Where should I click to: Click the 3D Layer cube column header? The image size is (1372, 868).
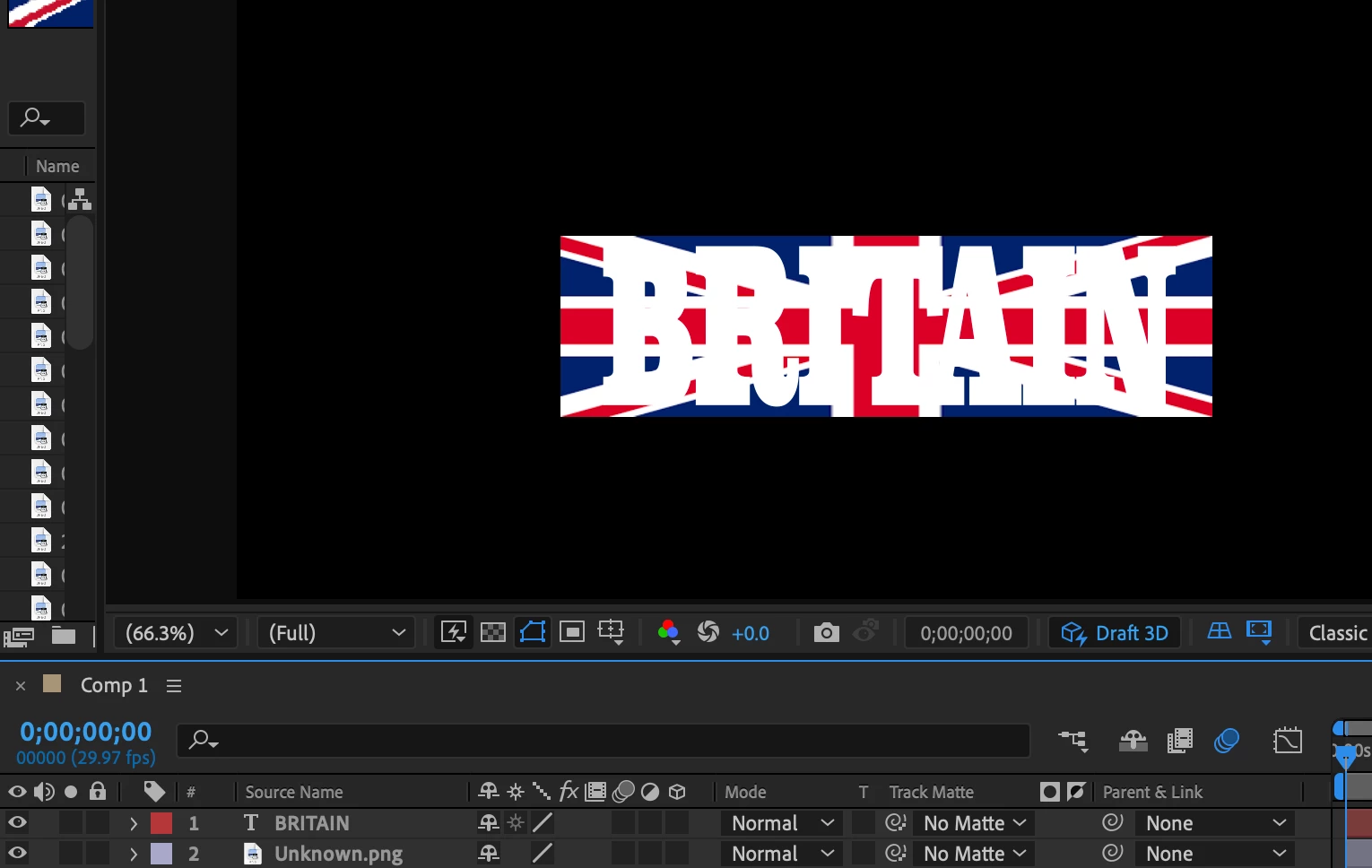[677, 792]
